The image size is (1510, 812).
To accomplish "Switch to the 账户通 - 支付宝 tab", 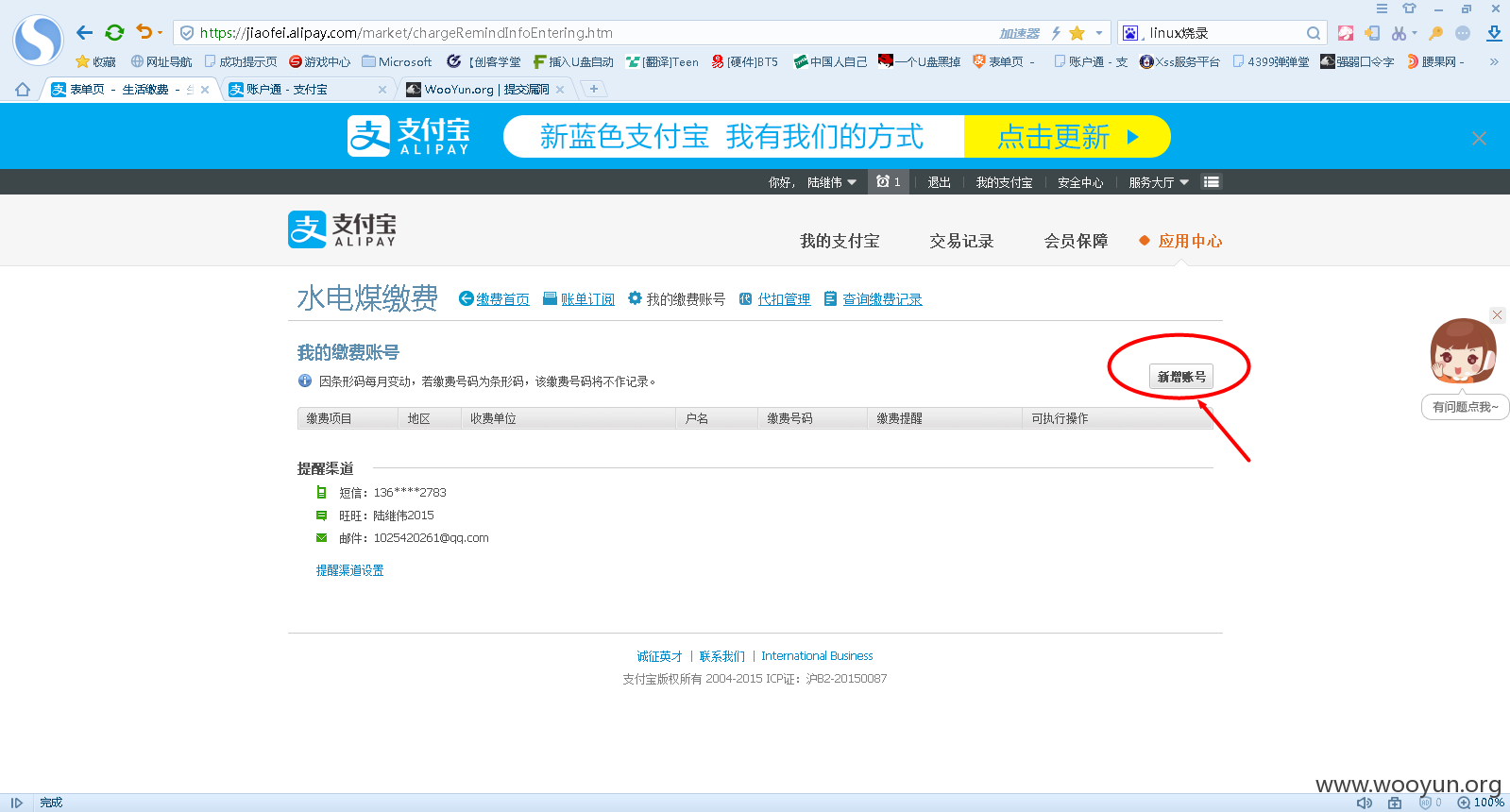I will click(307, 90).
